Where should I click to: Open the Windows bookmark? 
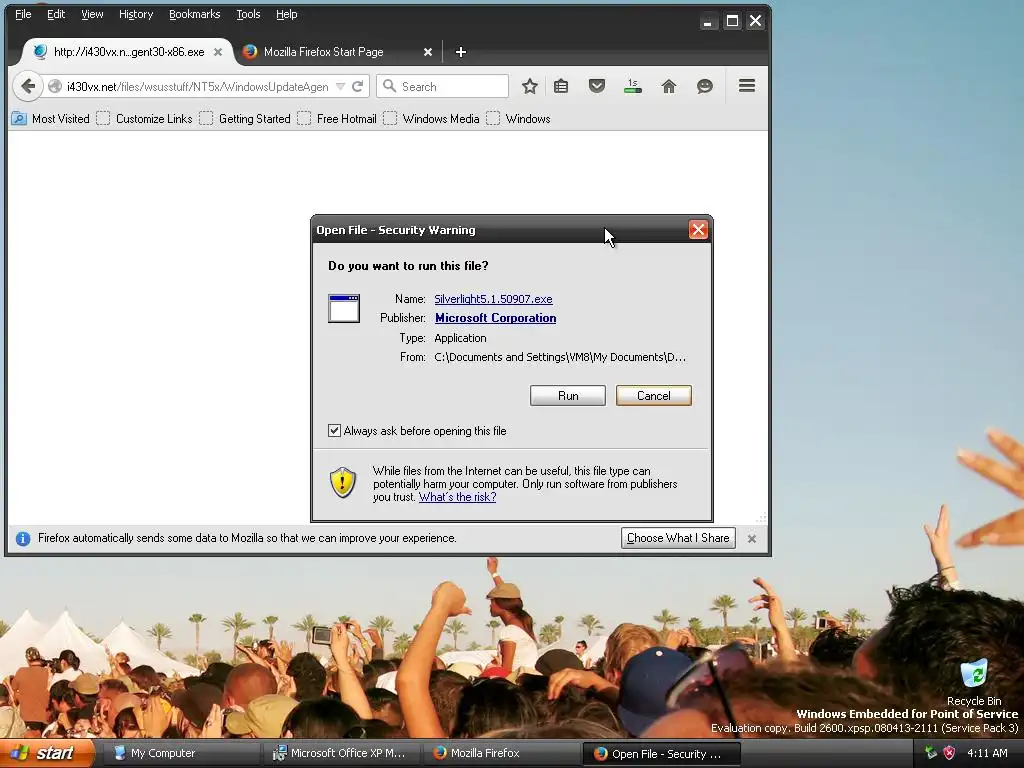pos(519,119)
